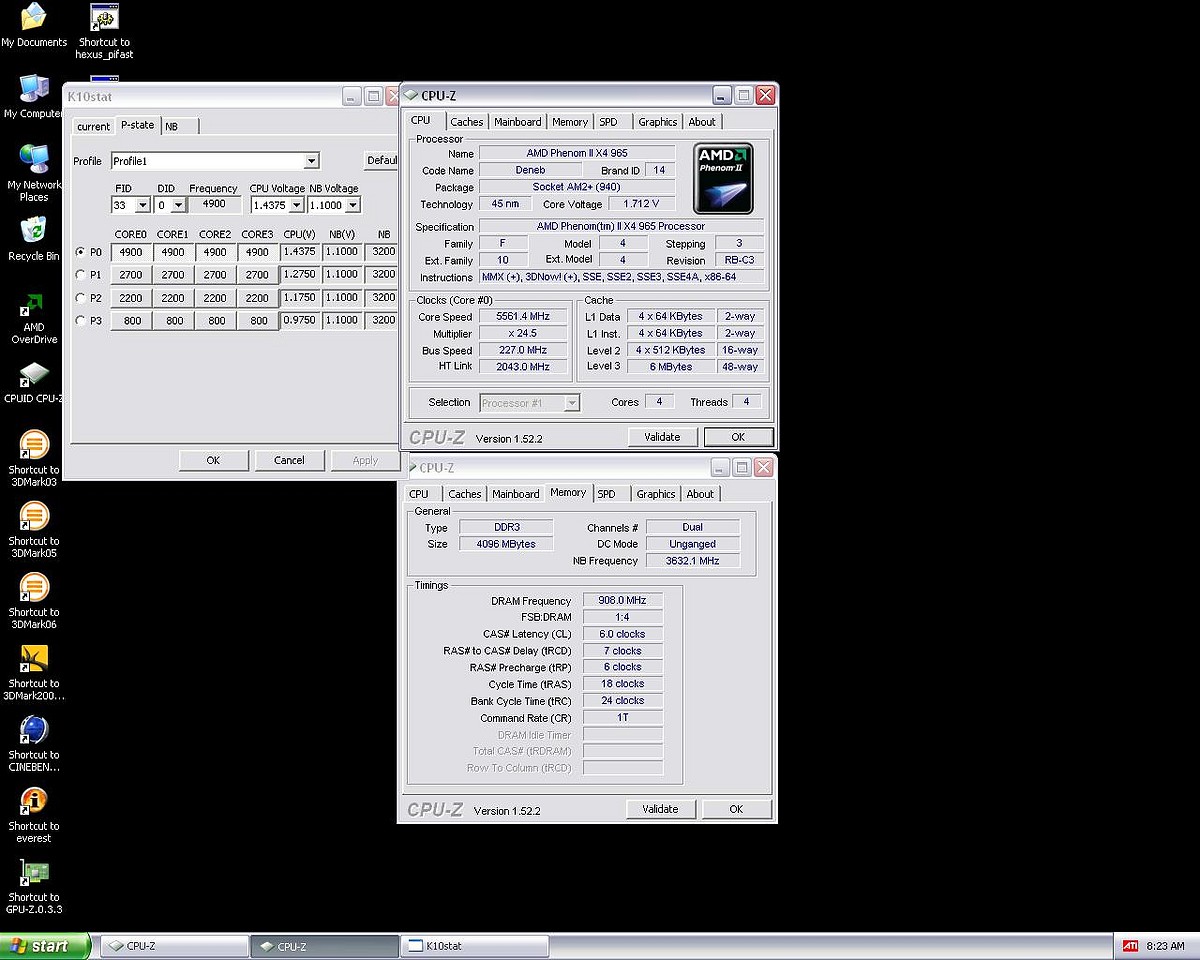Click the Core Speed value 5561.4 MHz
The height and width of the screenshot is (960, 1200).
[525, 317]
